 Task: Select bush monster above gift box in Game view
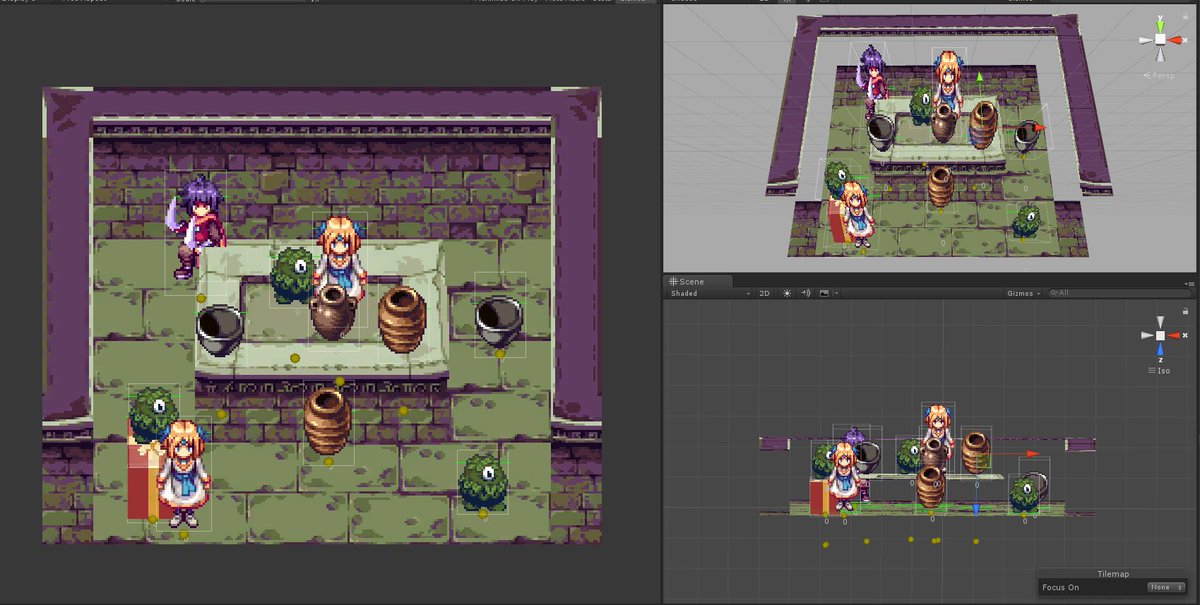coord(154,414)
